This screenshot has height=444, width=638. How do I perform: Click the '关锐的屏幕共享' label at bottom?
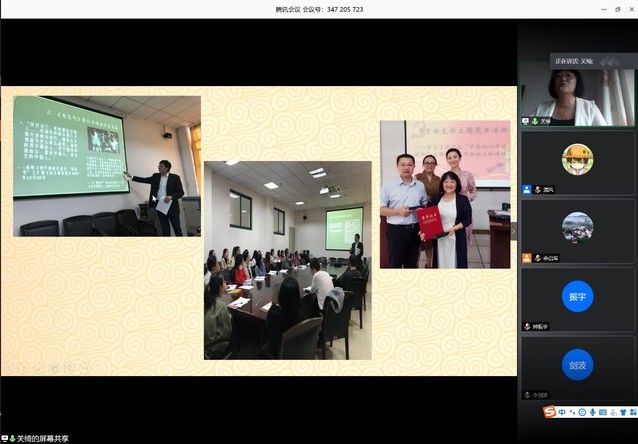[x=43, y=438]
